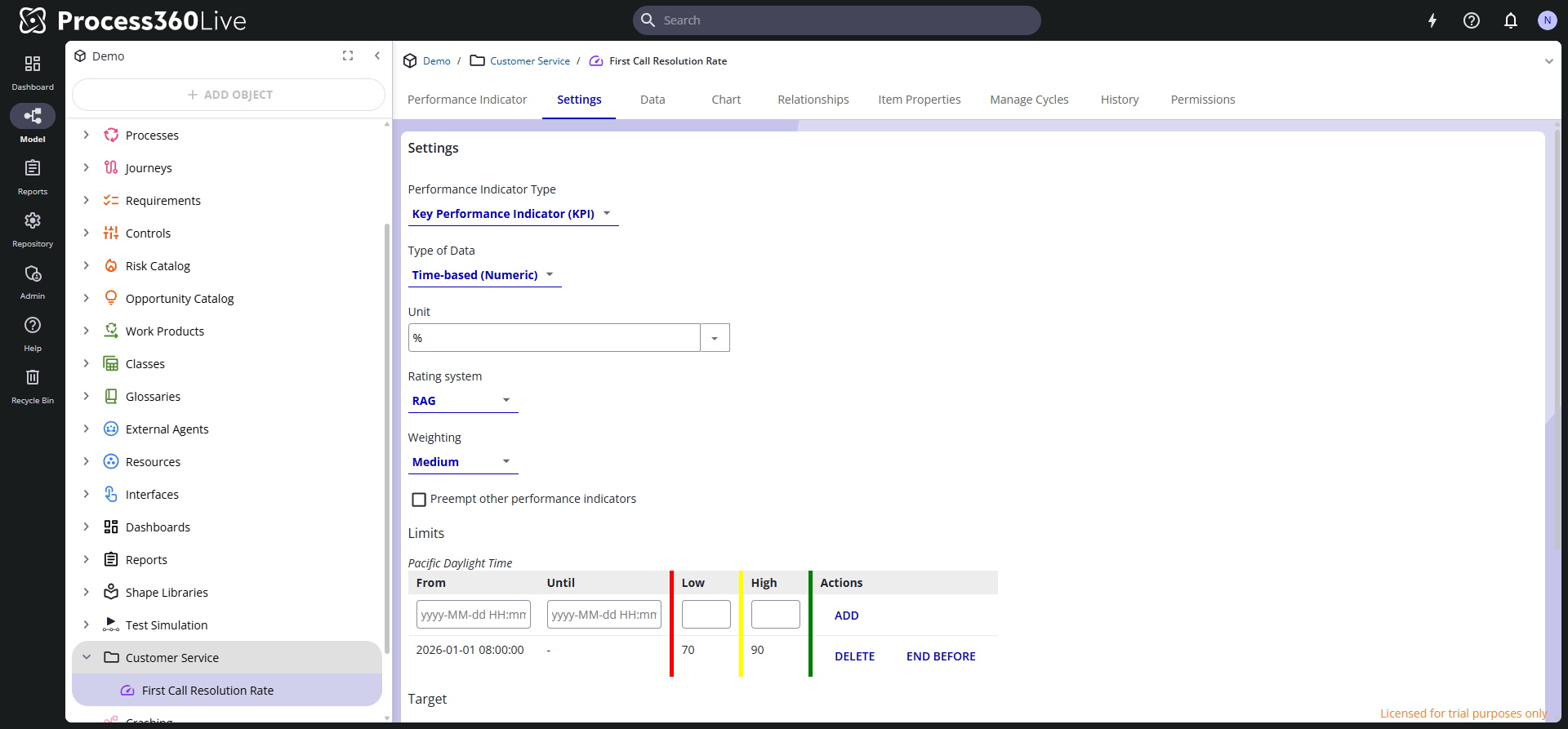
Task: Click ADD in the limits Actions column
Action: (x=846, y=616)
